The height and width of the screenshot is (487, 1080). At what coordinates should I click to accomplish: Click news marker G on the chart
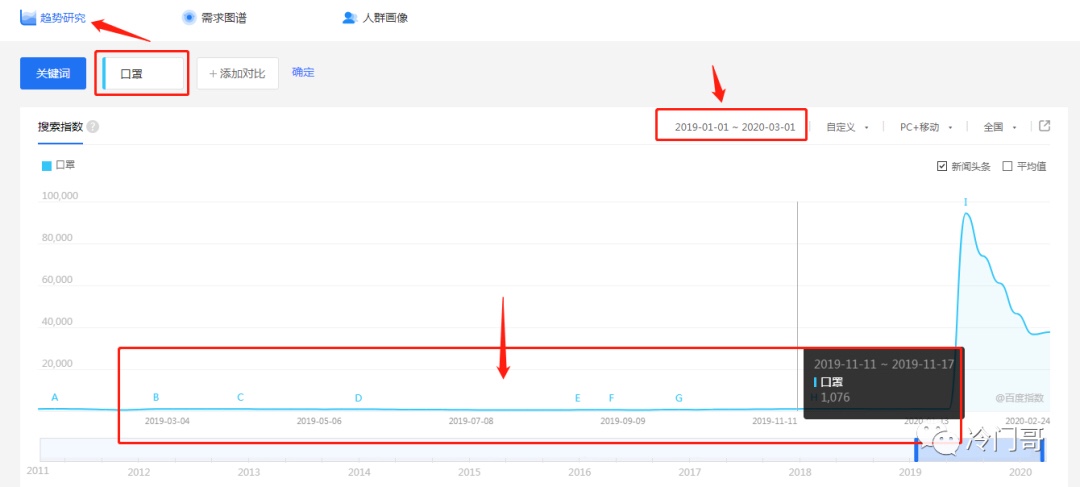pos(679,398)
